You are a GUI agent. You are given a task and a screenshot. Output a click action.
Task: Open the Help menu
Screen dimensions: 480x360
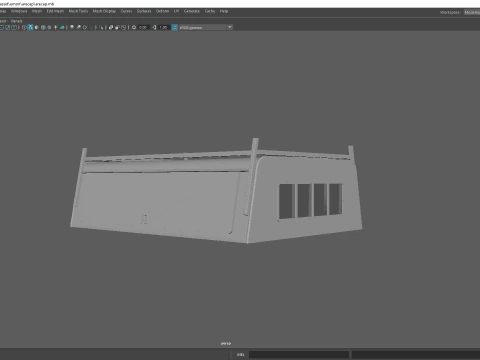click(224, 11)
